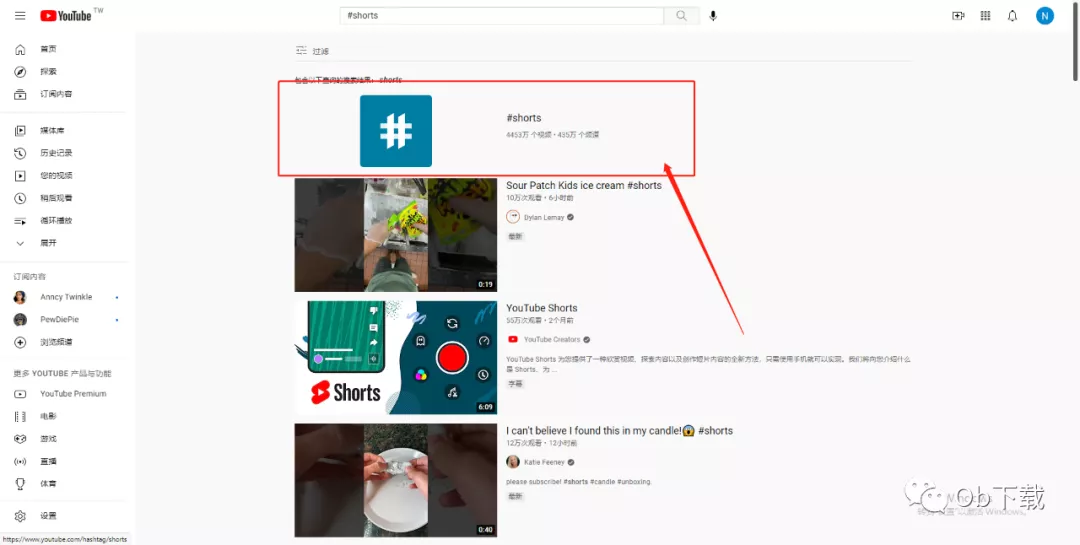This screenshot has height=545, width=1080.
Task: Click Katie Feeney channel avatar
Action: [512, 462]
